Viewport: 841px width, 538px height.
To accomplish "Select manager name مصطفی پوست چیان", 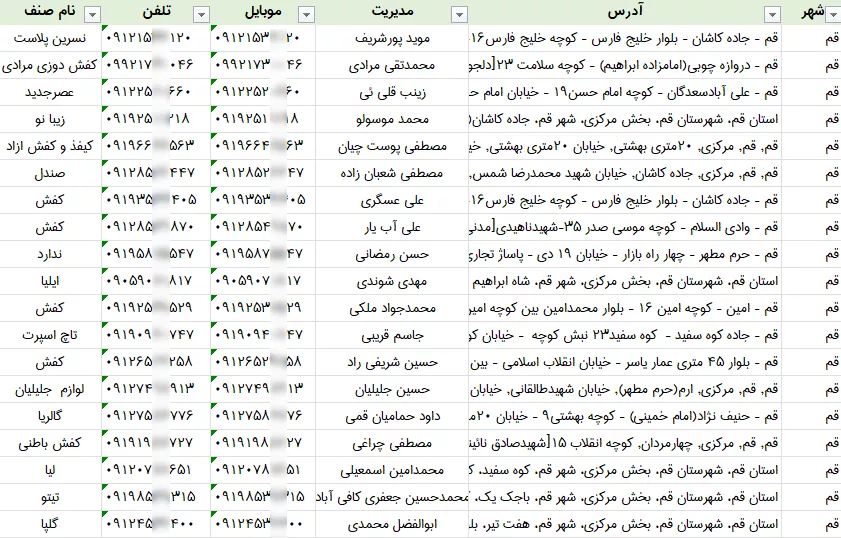I will tap(392, 146).
